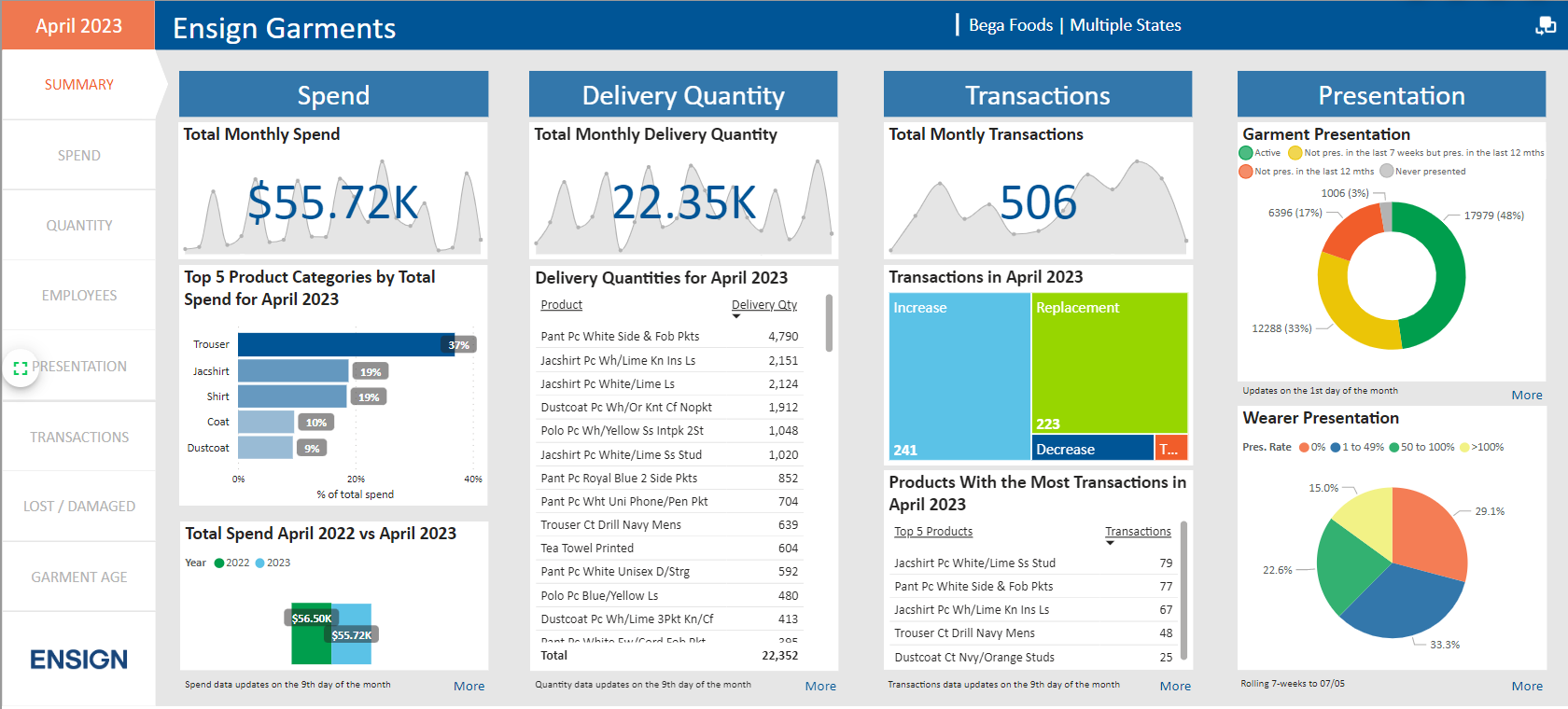The height and width of the screenshot is (709, 1568).
Task: Click the grey Never presented legend circle
Action: (x=1387, y=171)
